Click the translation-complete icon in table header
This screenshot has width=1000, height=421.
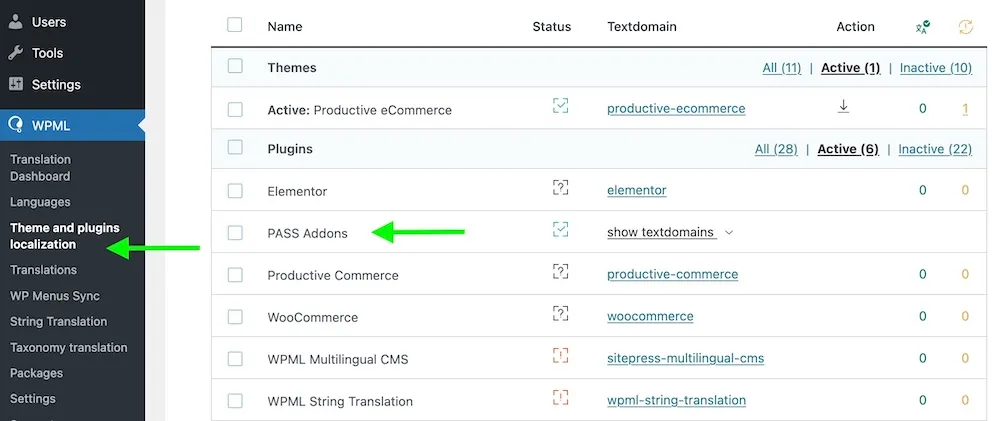[x=923, y=27]
